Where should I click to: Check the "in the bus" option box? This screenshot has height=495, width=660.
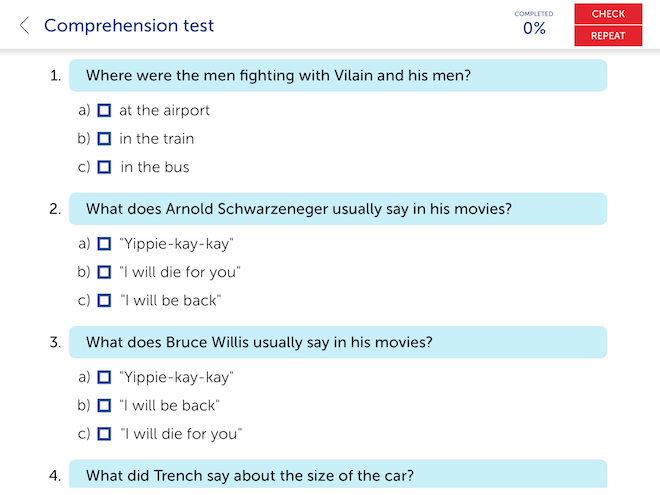pos(104,167)
